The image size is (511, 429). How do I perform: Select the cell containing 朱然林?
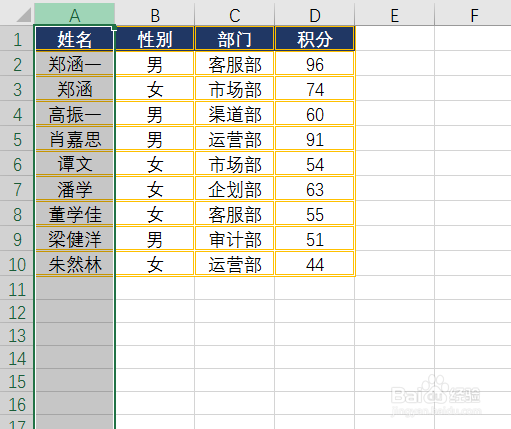coord(75,264)
